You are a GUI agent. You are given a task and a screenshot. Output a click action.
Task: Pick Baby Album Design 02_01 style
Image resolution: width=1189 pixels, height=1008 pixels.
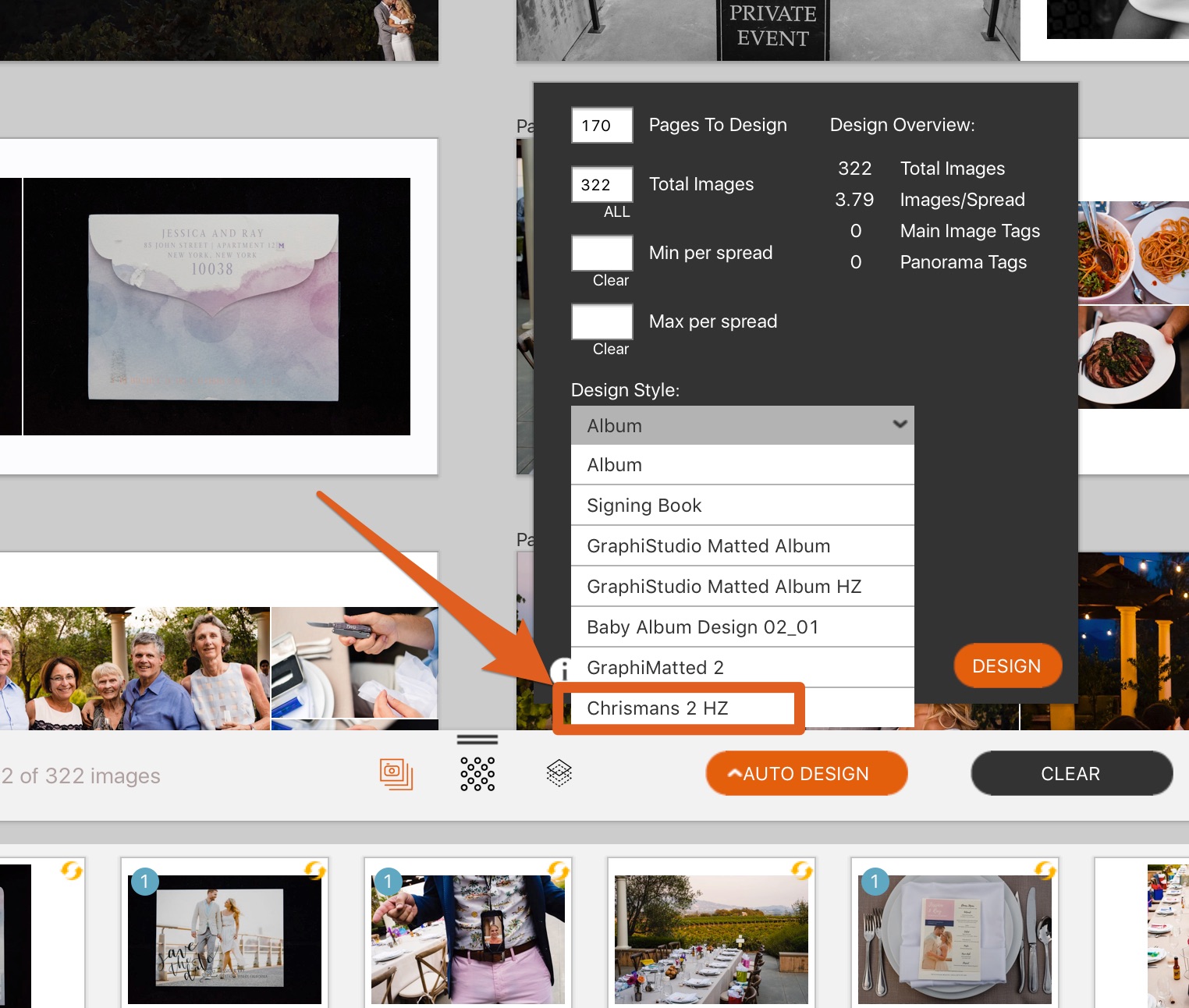tap(742, 627)
